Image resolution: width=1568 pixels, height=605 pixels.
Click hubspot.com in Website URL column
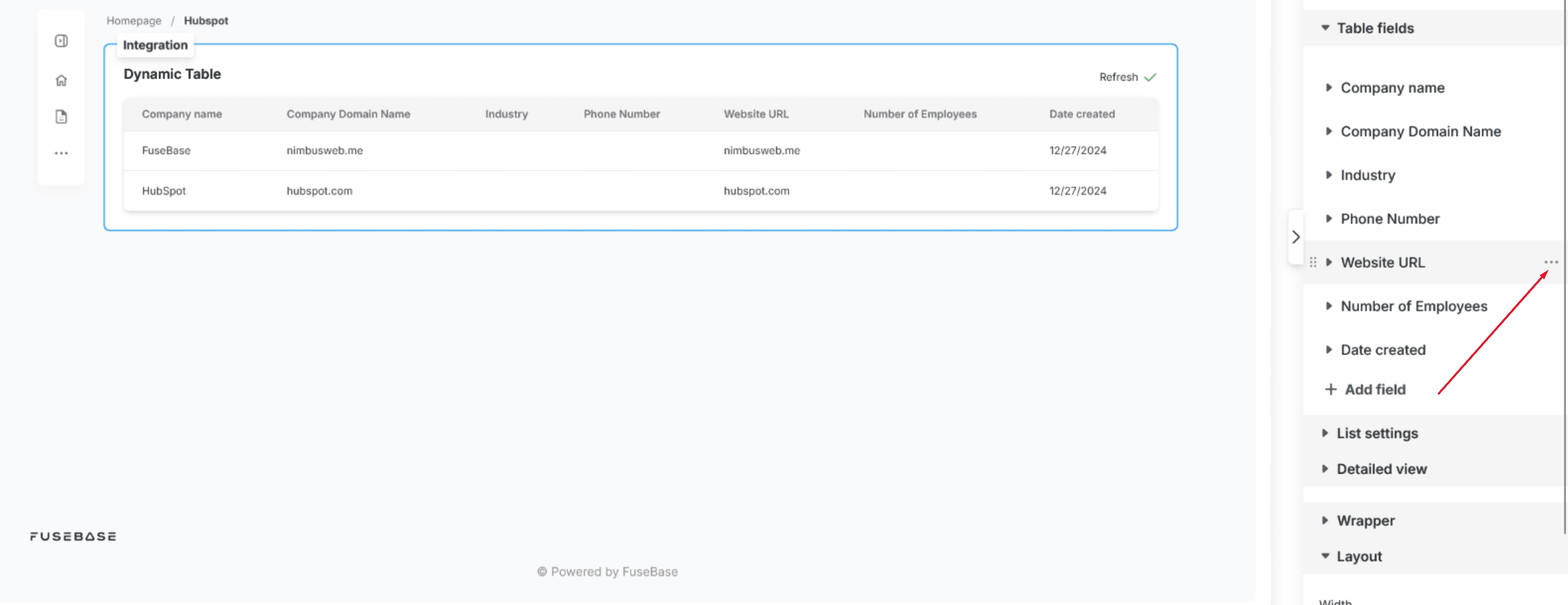[x=756, y=191]
